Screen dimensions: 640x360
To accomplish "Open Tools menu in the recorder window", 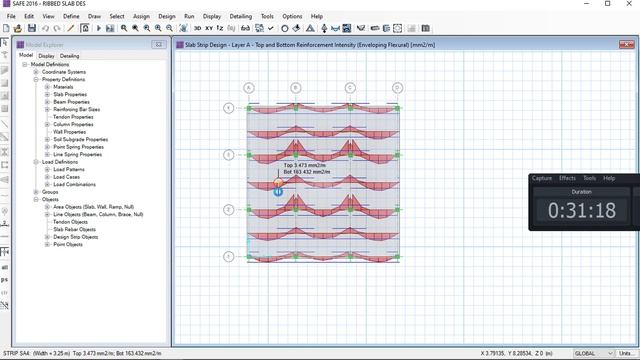I will (589, 178).
